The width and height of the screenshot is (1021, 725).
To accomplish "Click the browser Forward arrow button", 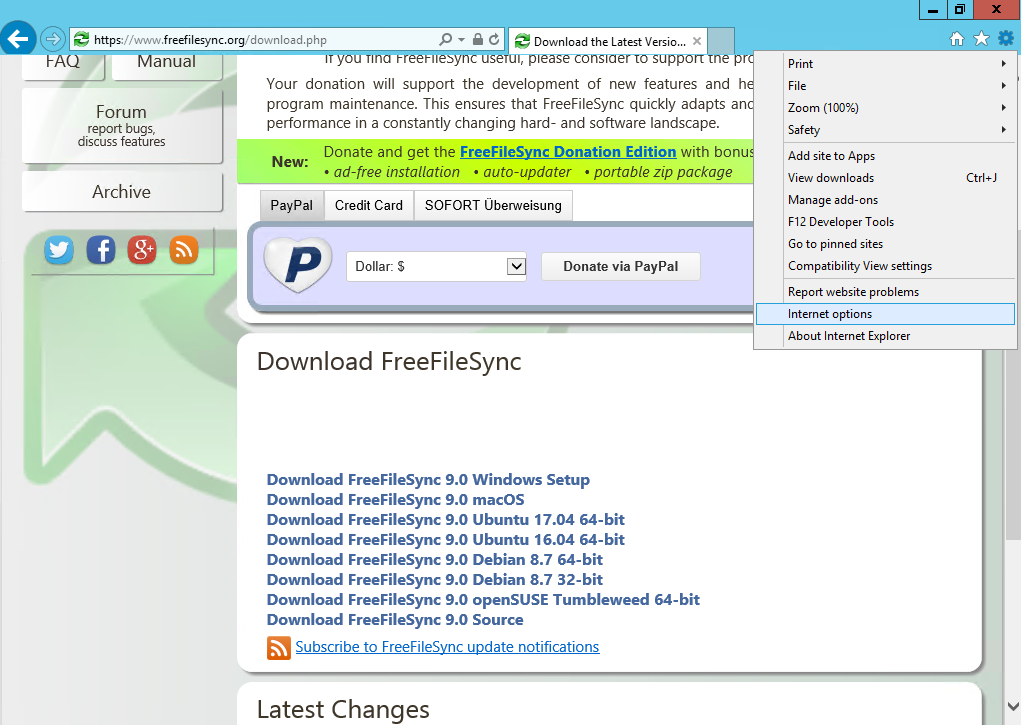I will click(53, 39).
